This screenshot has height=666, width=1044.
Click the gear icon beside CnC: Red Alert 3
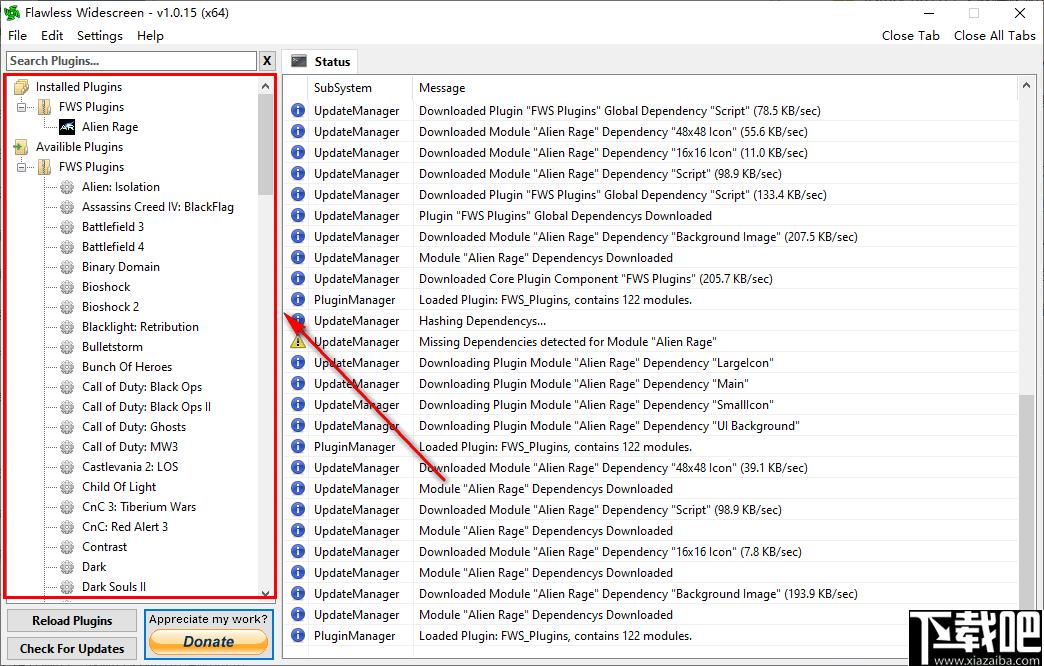tap(67, 527)
